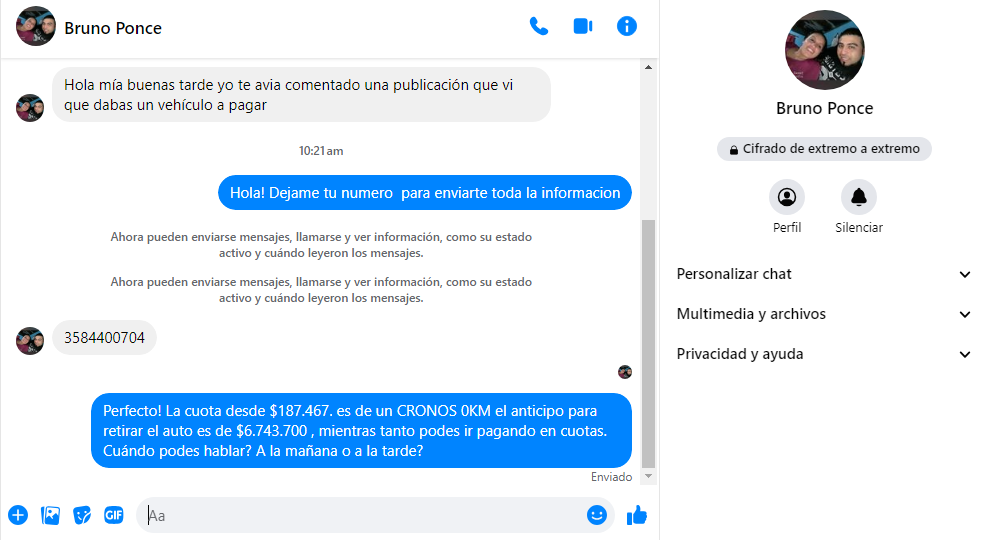
Task: Attach a photo or file
Action: coord(50,515)
